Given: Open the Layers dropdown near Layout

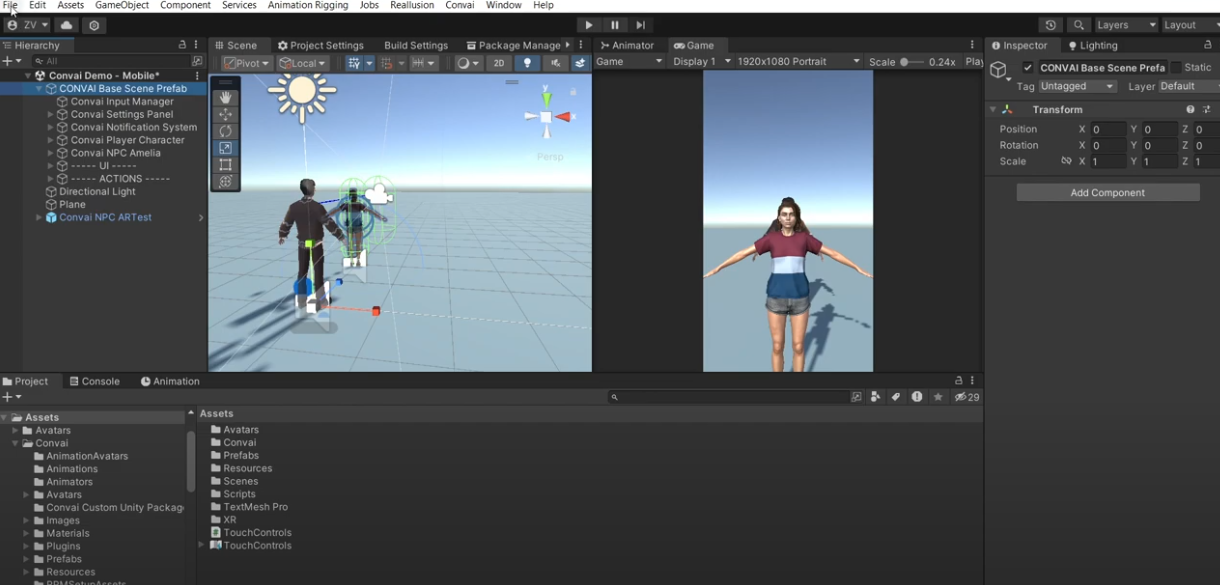Looking at the screenshot, I should coord(1126,25).
